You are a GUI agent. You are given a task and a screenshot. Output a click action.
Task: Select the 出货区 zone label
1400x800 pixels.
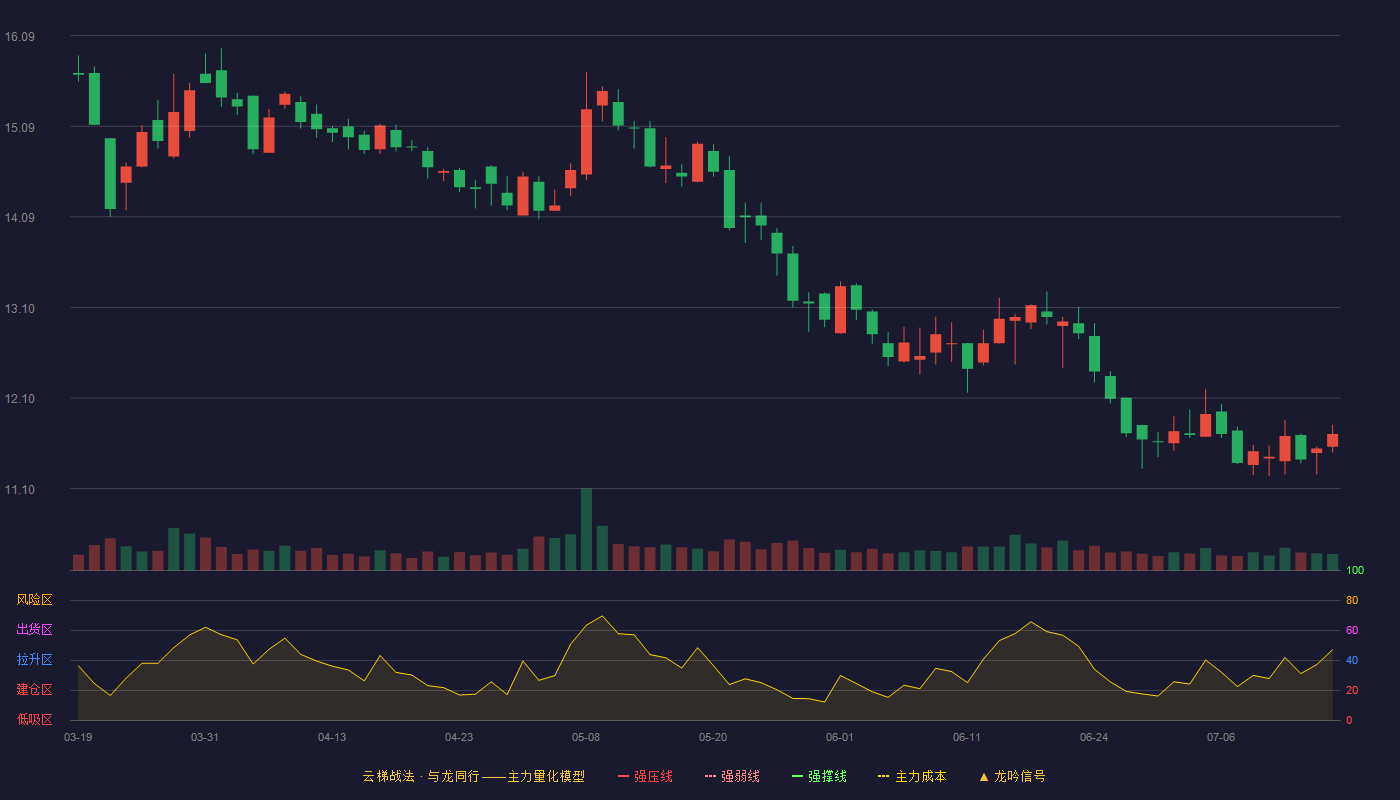point(34,630)
